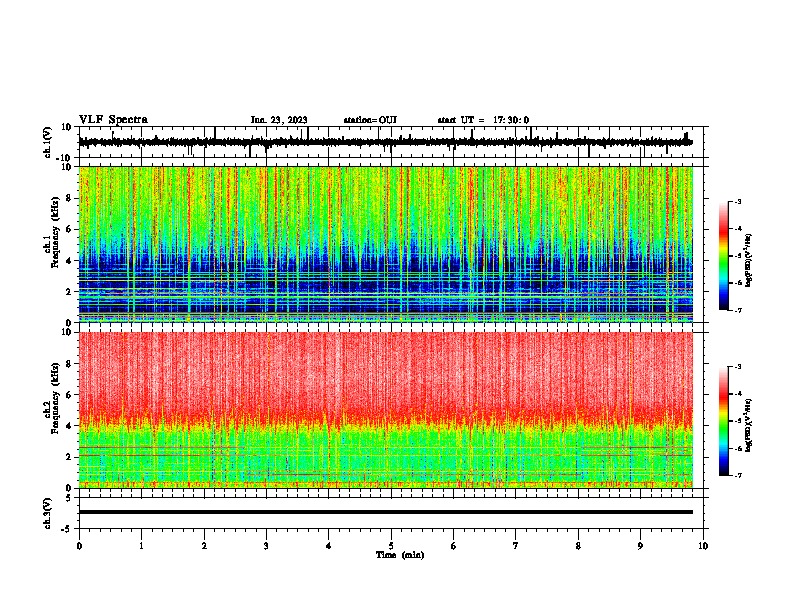This screenshot has width=792, height=612.
Task: Click the 'ch.1(V)' waveform axis label
Action: tap(48, 142)
